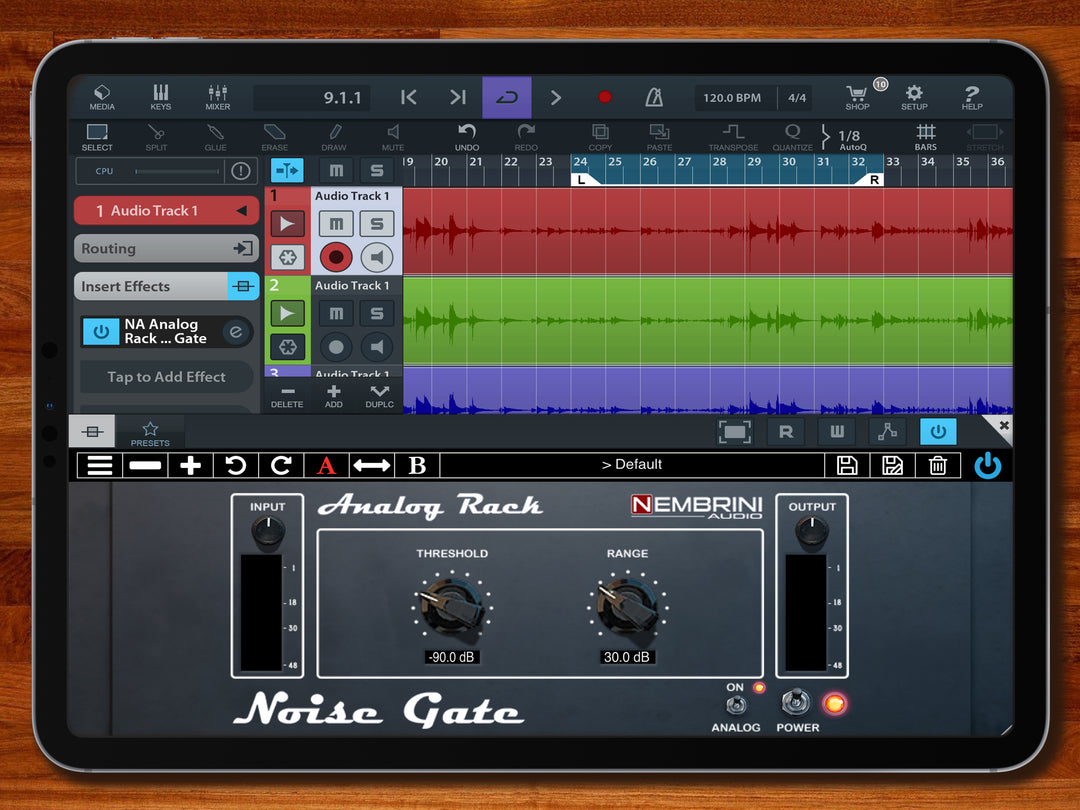Open the Media browser
Viewport: 1080px width, 810px height.
[x=102, y=97]
